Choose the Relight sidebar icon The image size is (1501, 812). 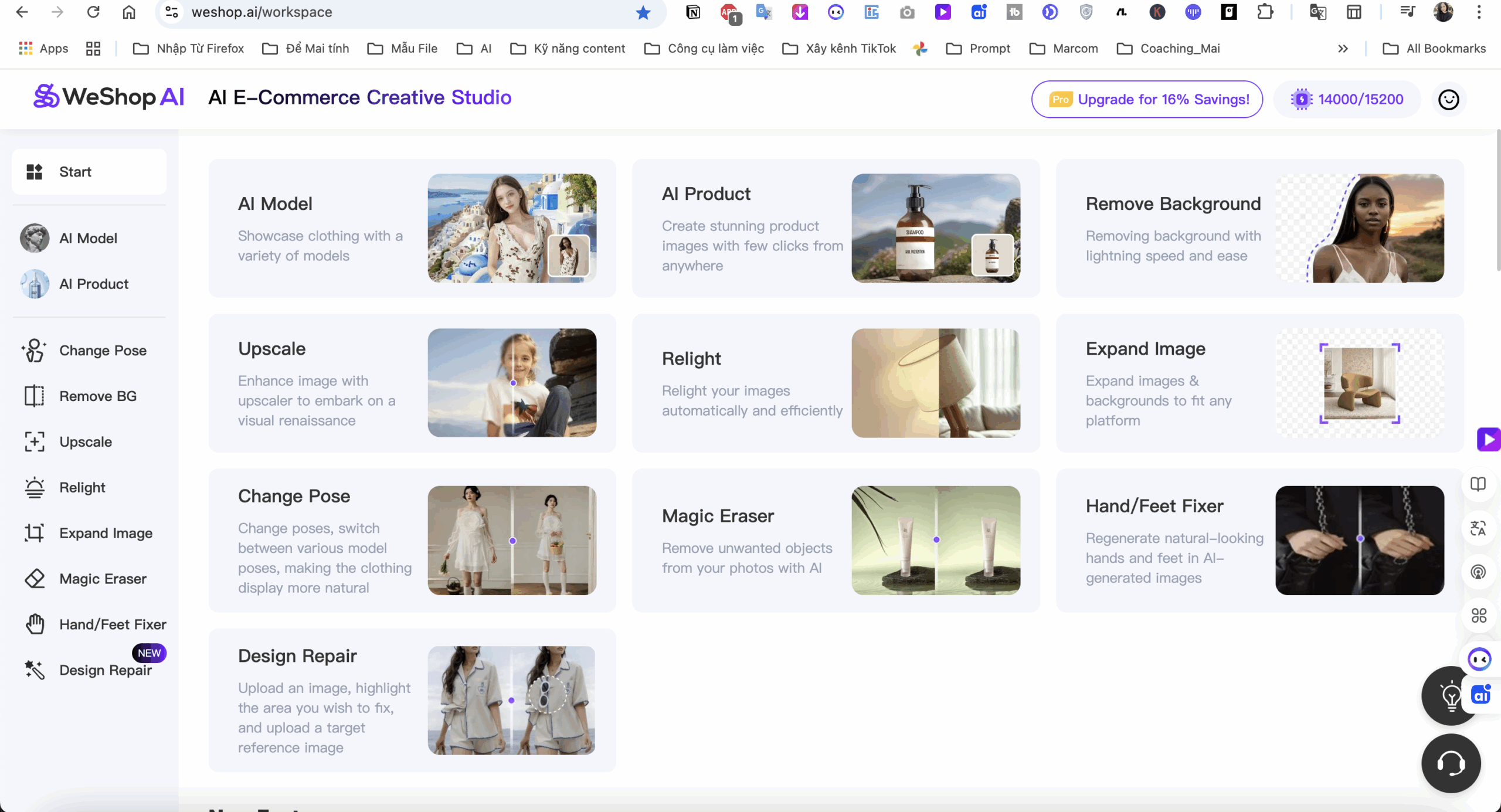(x=34, y=488)
